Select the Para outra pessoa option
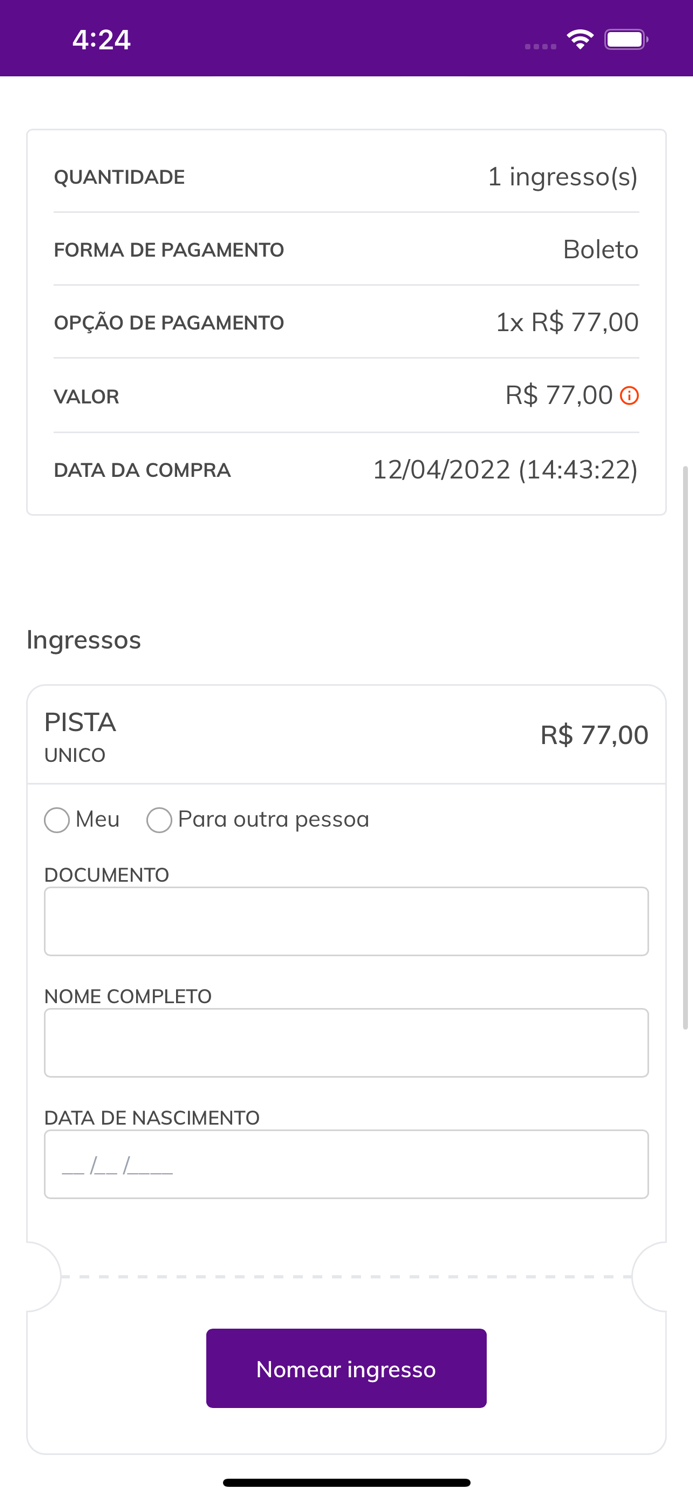 tap(159, 820)
